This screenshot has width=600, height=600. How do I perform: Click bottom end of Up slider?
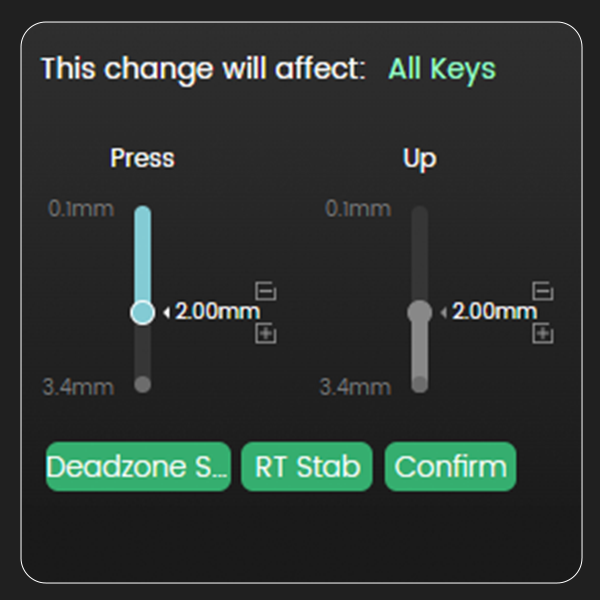point(420,383)
